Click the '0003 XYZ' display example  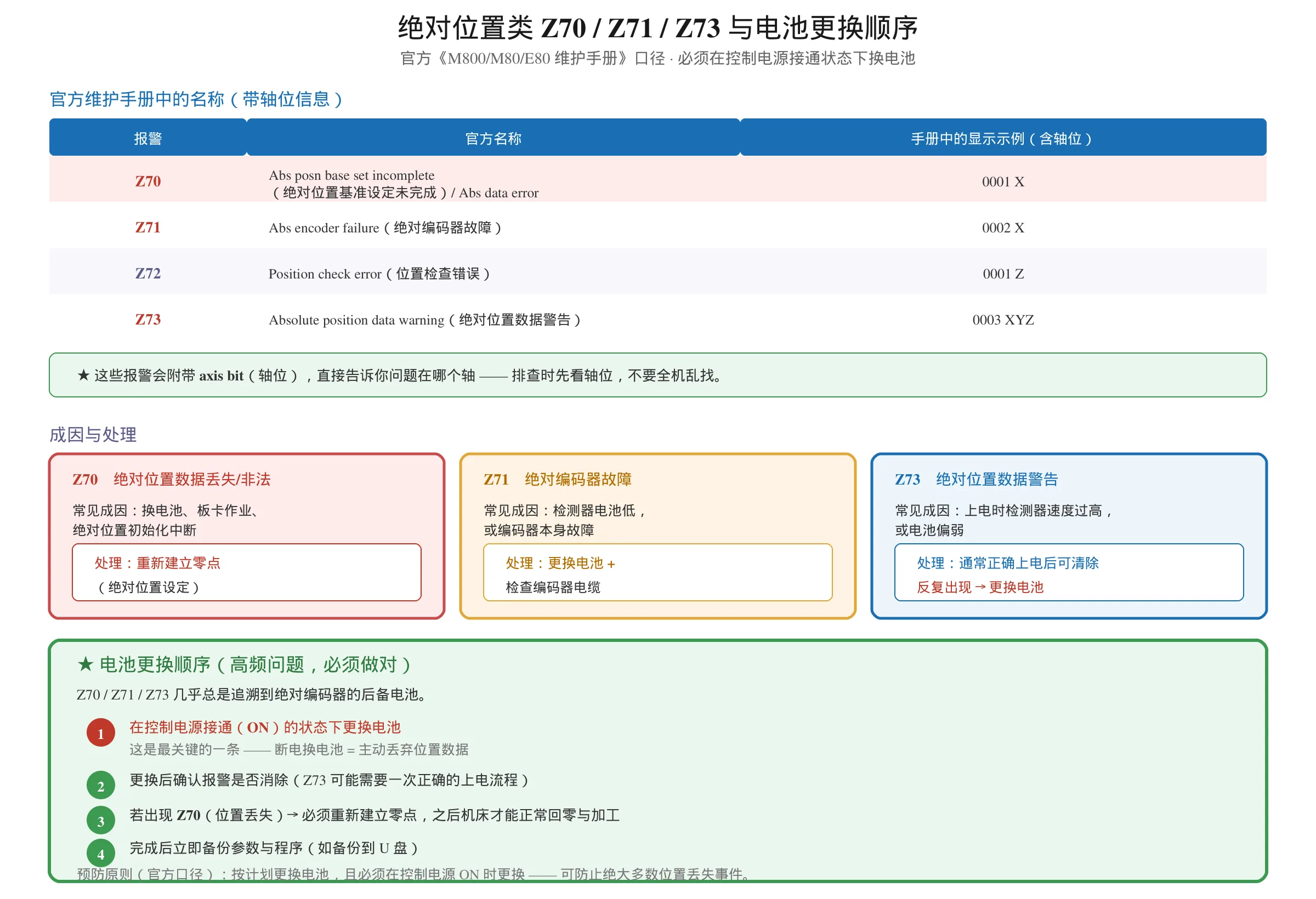coord(1003,320)
